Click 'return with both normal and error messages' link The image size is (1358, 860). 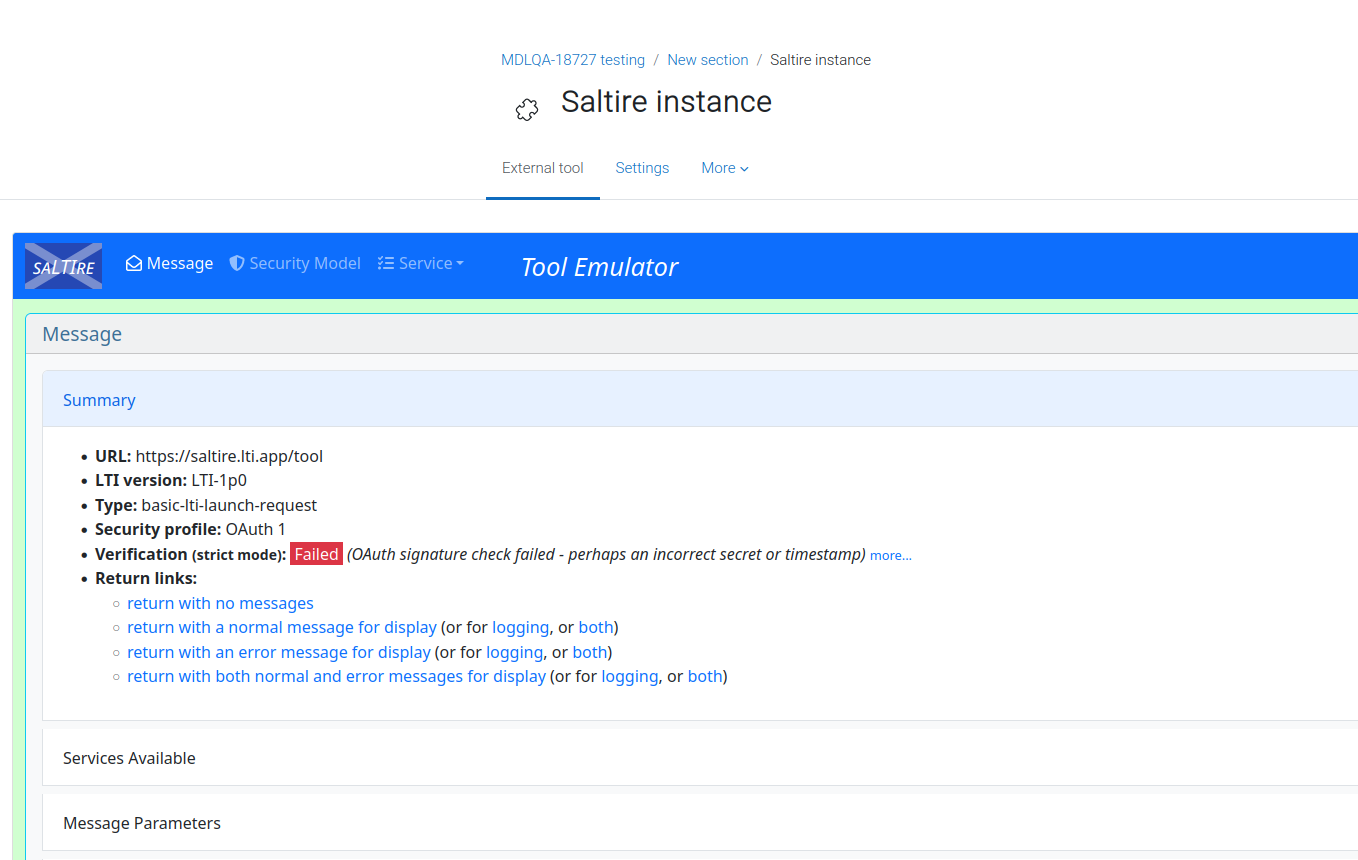(336, 677)
